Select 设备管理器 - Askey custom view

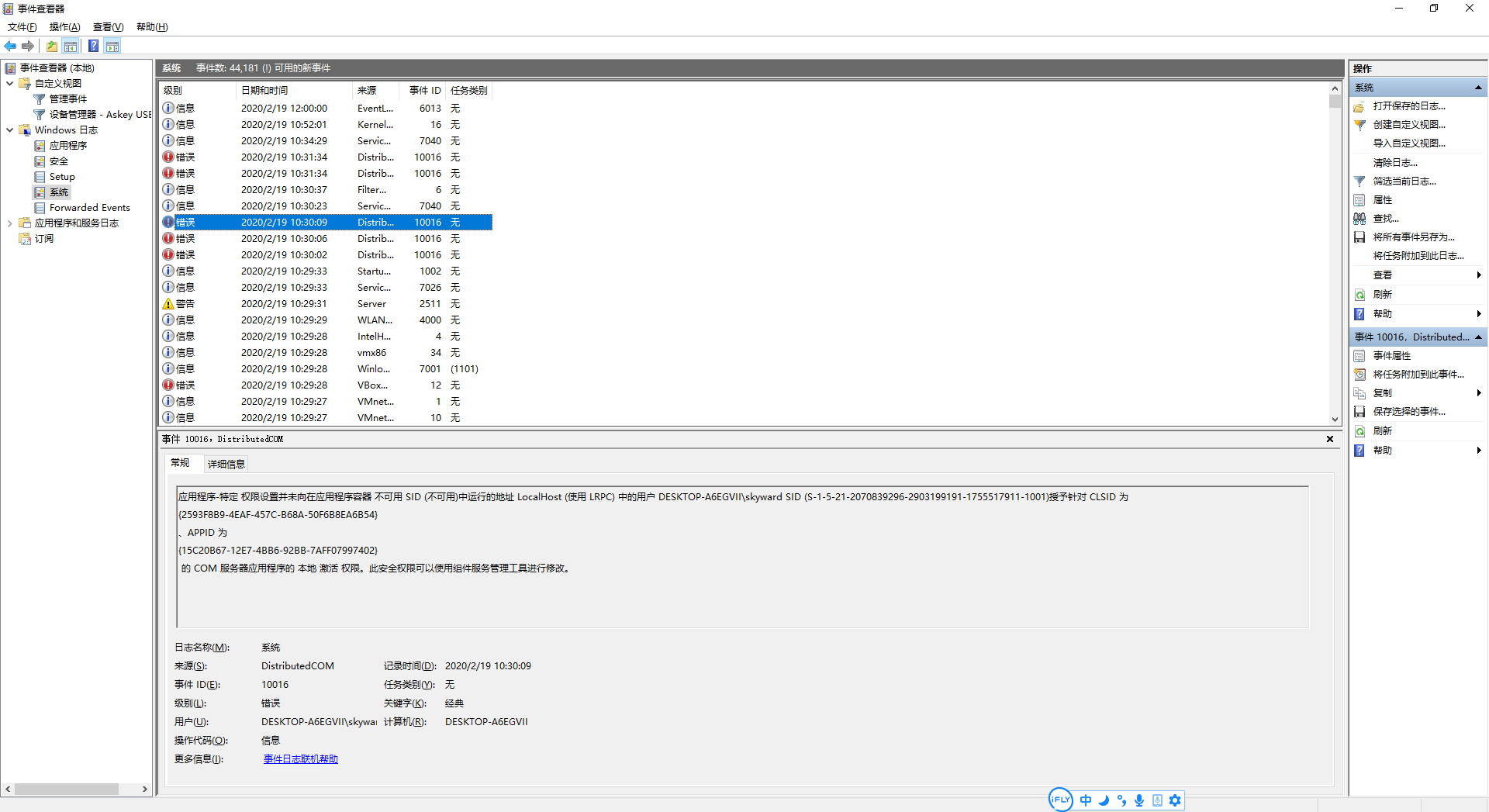click(100, 115)
